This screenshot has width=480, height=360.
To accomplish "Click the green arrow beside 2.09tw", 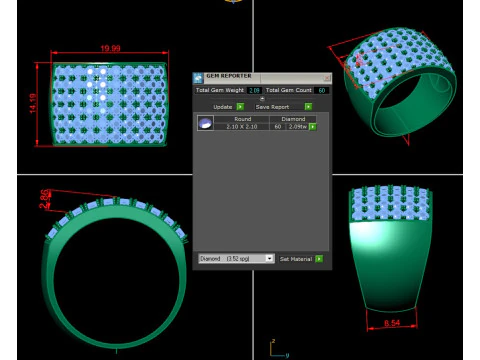I will tap(313, 127).
